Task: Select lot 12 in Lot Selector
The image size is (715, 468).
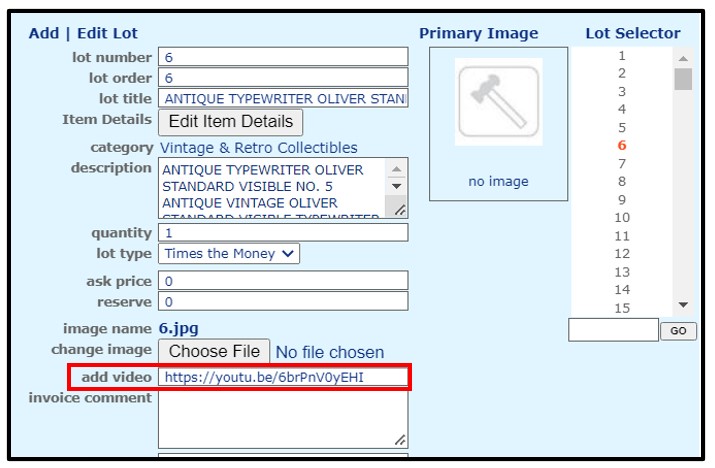Action: (622, 254)
